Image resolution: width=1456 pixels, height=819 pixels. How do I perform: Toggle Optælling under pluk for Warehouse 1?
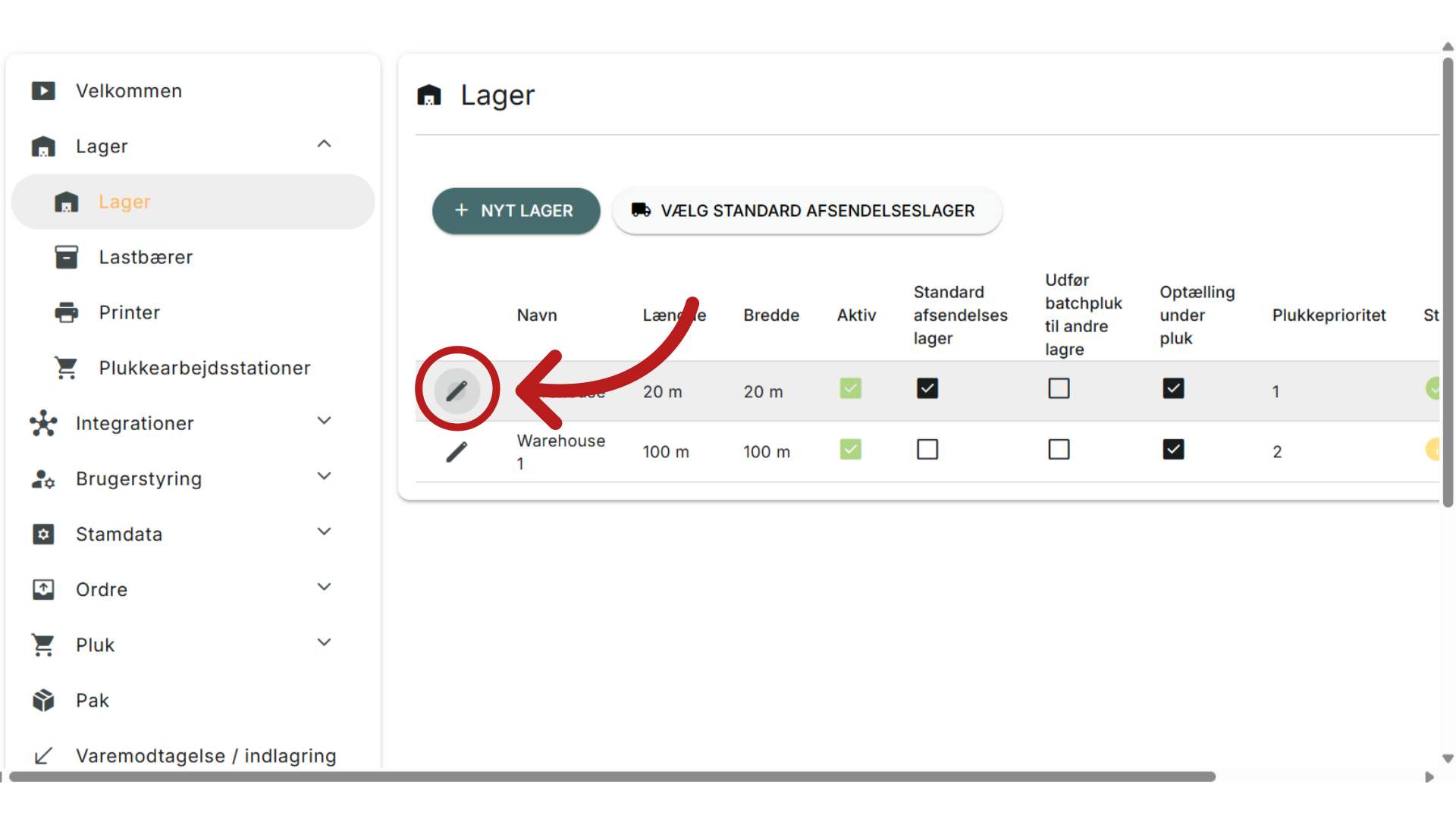point(1173,450)
